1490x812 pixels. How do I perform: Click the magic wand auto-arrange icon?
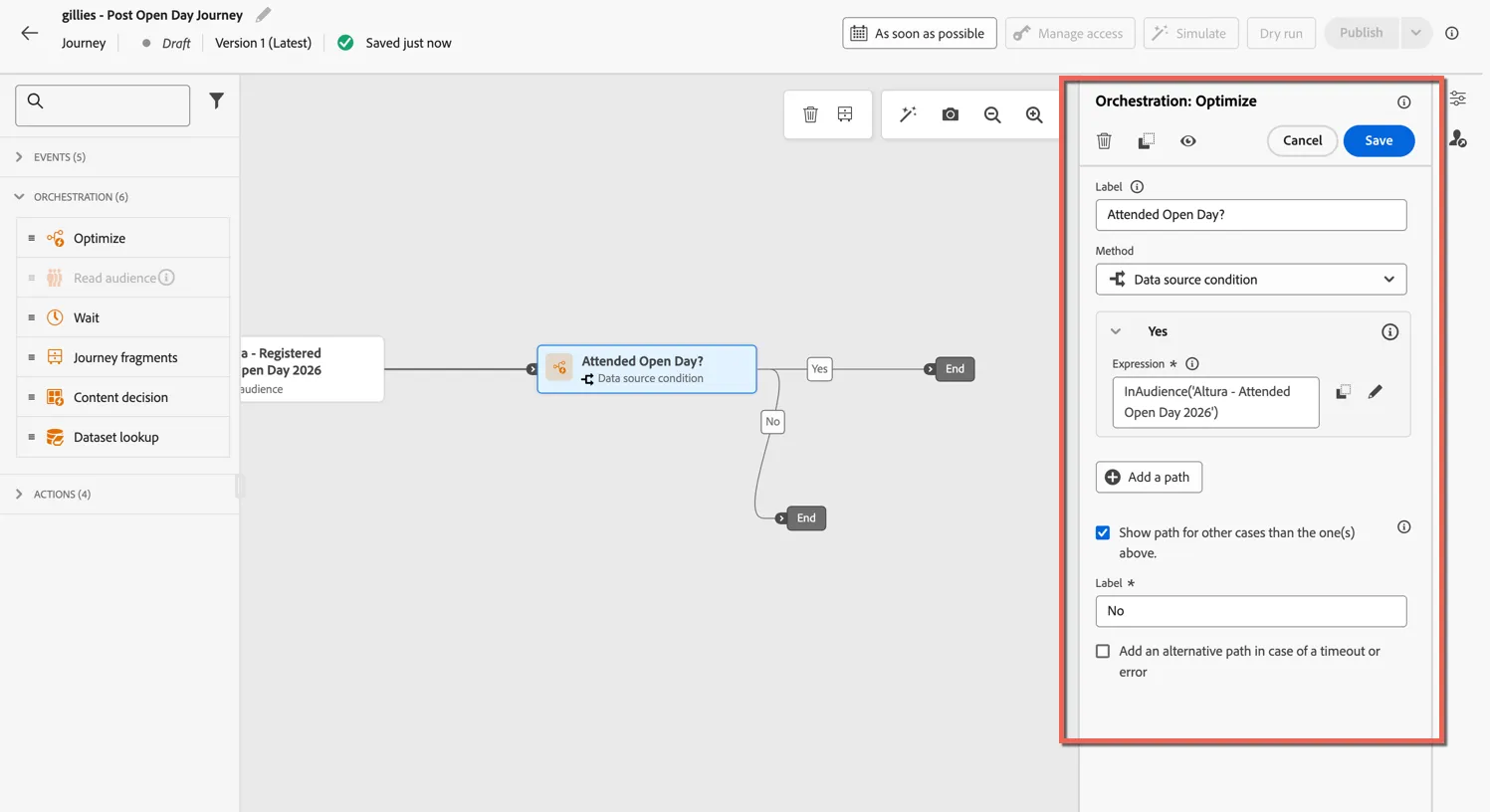coord(908,114)
